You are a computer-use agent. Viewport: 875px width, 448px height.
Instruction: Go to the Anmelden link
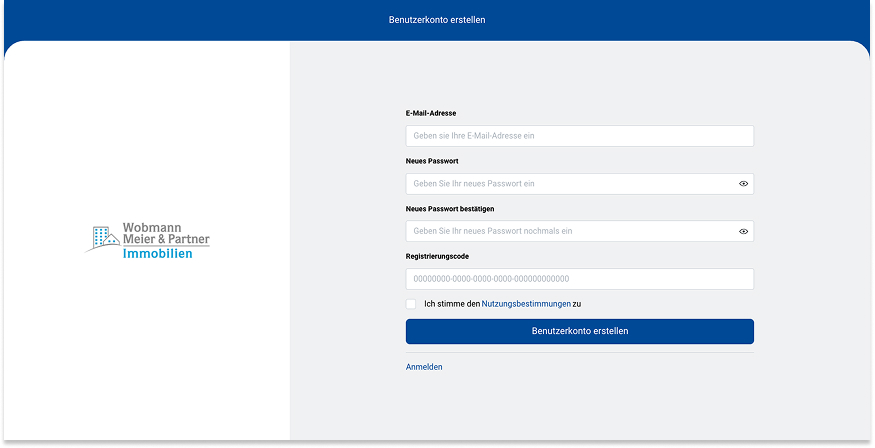pos(424,367)
